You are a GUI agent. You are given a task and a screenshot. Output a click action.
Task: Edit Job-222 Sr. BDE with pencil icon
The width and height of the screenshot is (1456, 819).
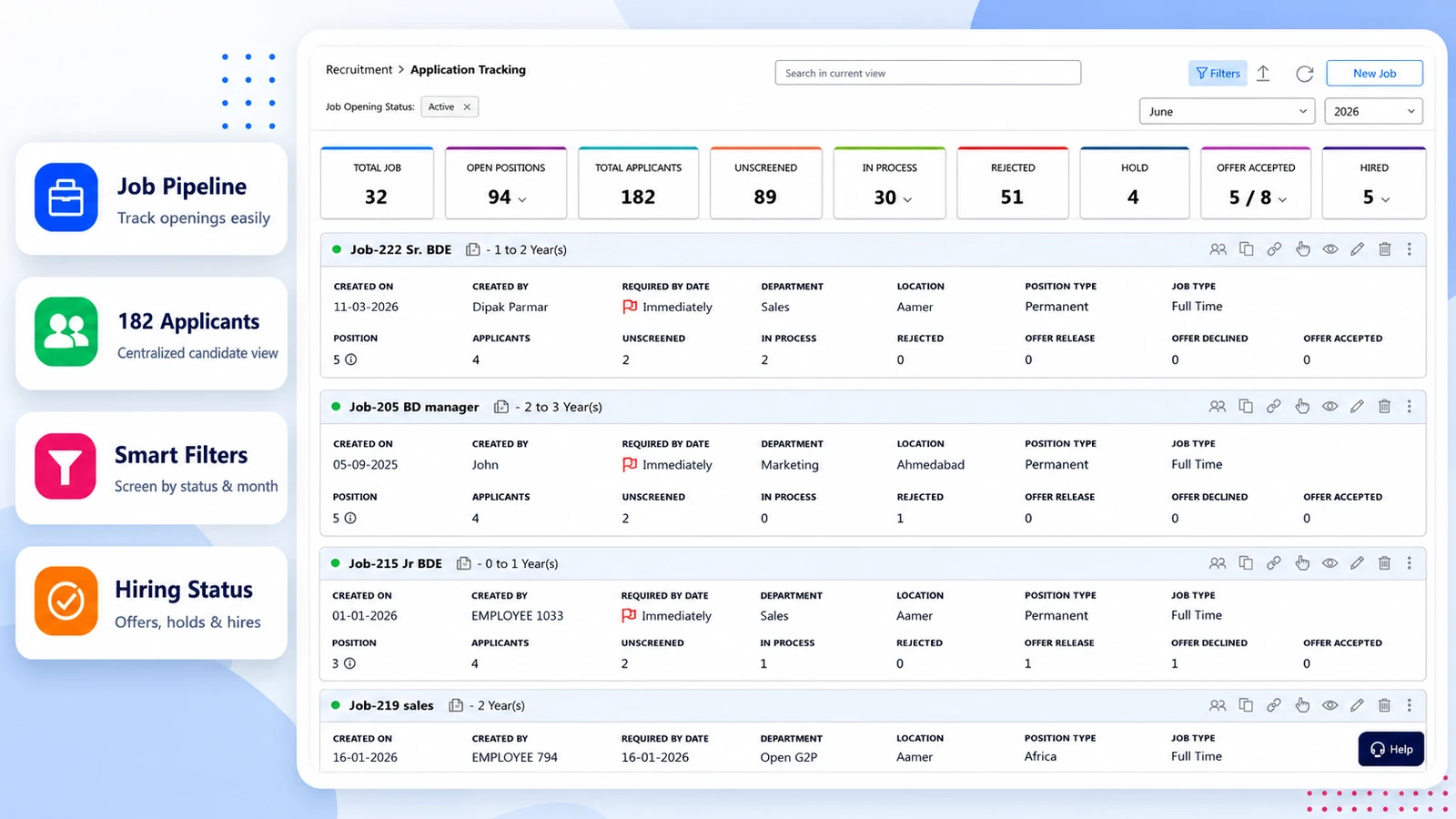coord(1357,249)
